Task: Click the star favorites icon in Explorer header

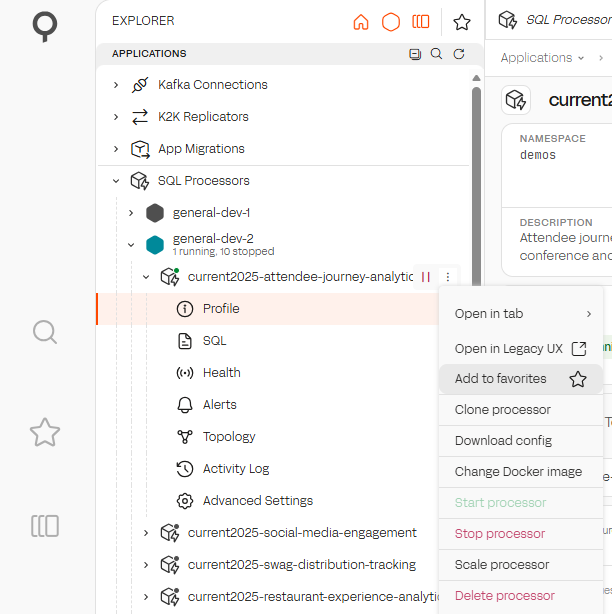Action: [x=462, y=22]
